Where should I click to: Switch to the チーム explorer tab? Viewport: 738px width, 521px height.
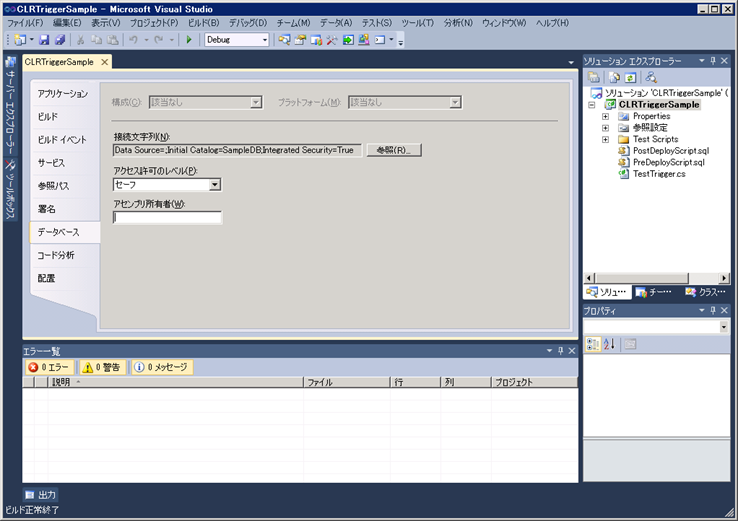coord(655,292)
